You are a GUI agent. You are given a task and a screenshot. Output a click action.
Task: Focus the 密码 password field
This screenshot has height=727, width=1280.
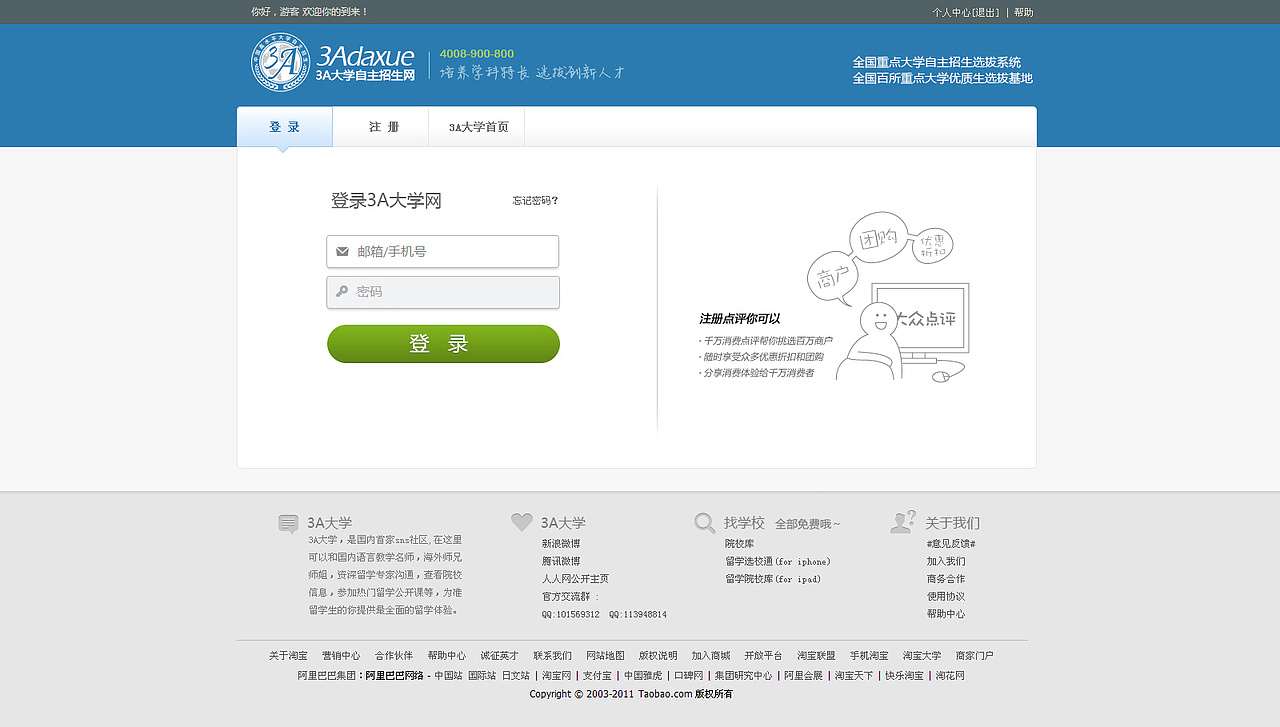click(443, 292)
